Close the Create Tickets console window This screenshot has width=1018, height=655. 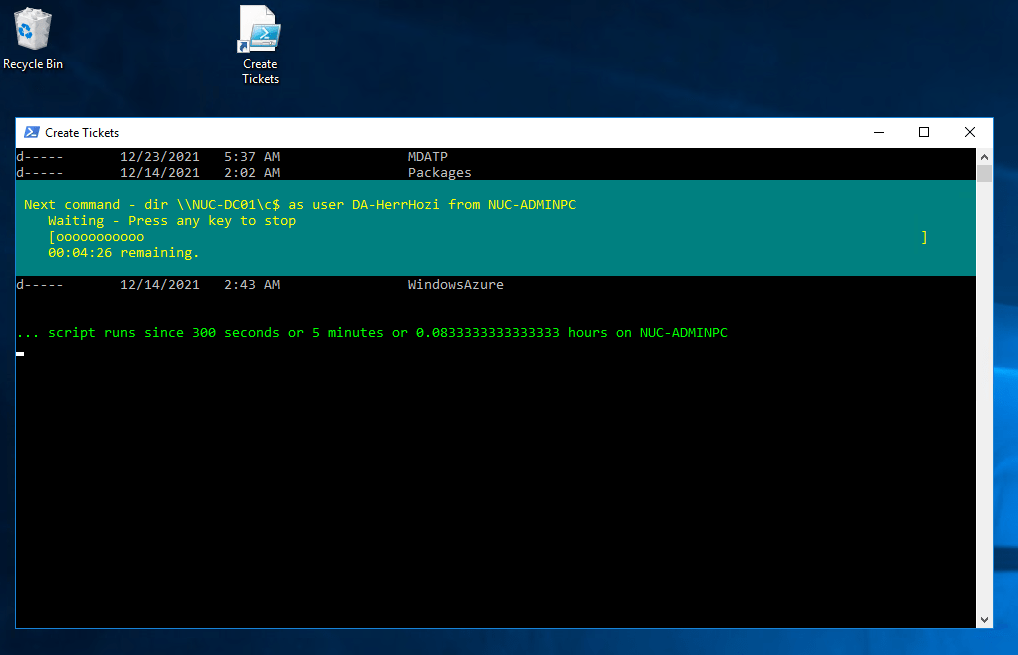[x=969, y=132]
